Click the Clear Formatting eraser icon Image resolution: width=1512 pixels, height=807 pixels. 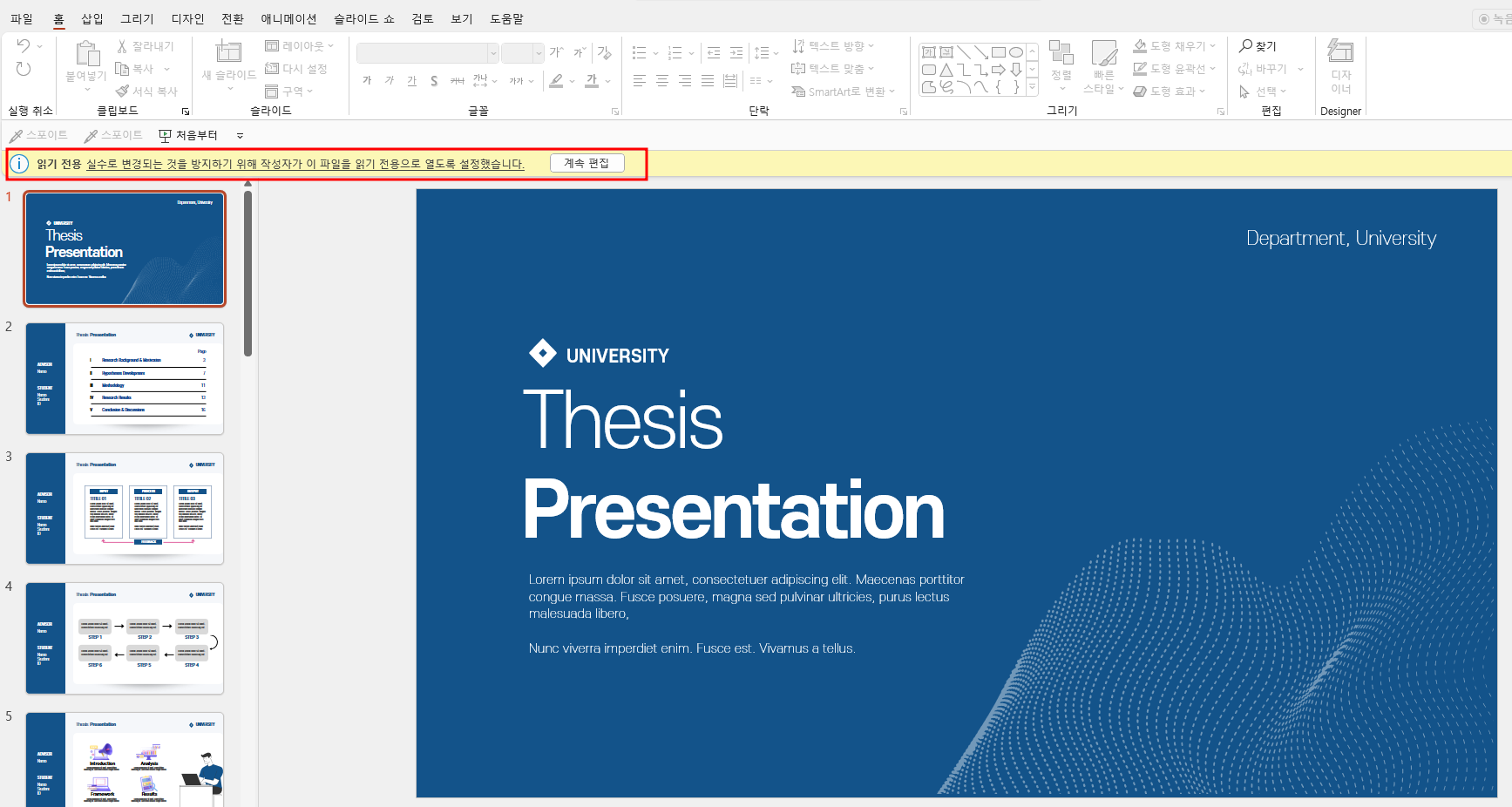tap(604, 53)
